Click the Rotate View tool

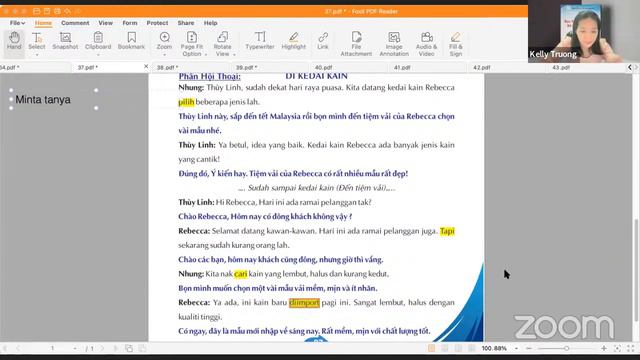point(222,44)
